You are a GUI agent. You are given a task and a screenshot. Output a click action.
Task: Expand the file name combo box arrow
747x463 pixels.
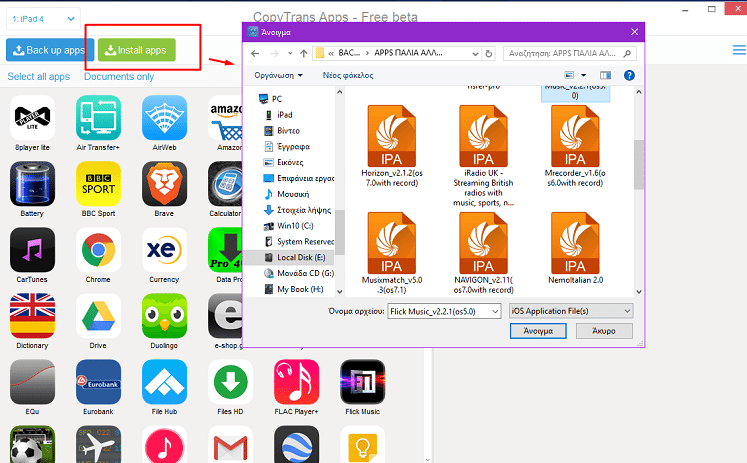(x=493, y=311)
